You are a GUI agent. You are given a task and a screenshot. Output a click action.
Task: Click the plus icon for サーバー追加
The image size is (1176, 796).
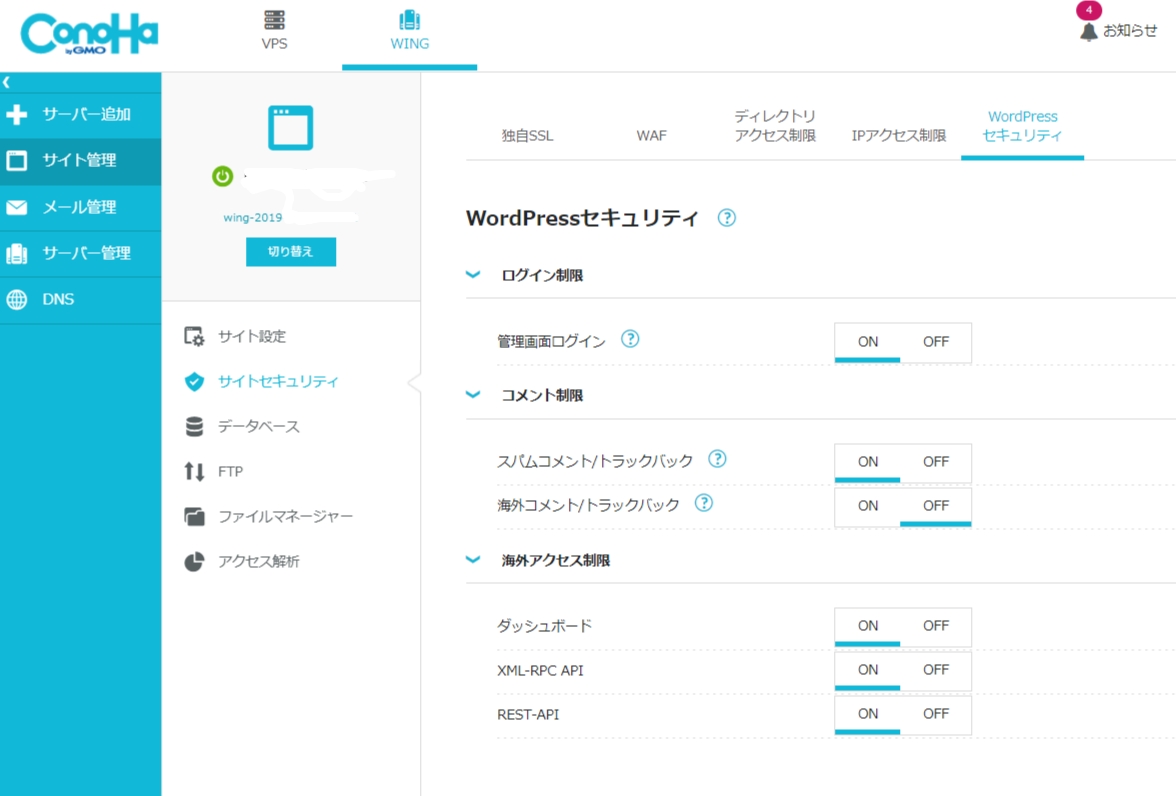coord(16,114)
